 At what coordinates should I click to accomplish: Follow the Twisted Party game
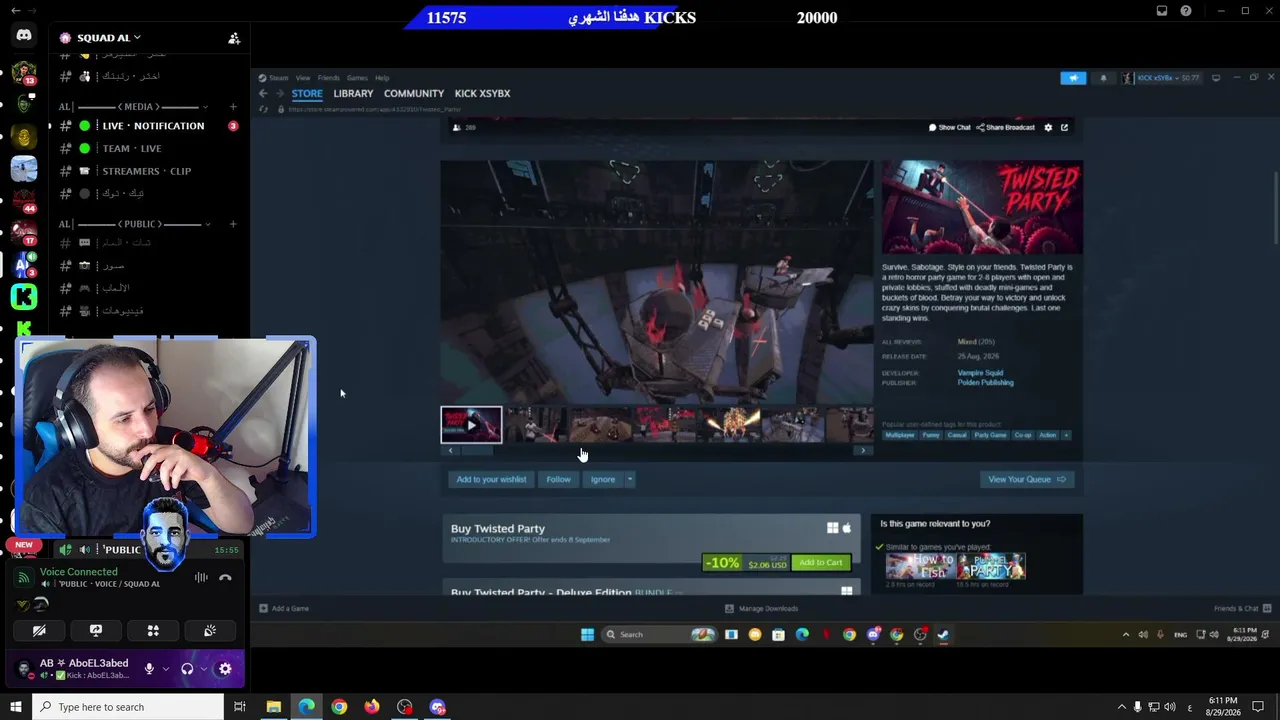point(558,480)
